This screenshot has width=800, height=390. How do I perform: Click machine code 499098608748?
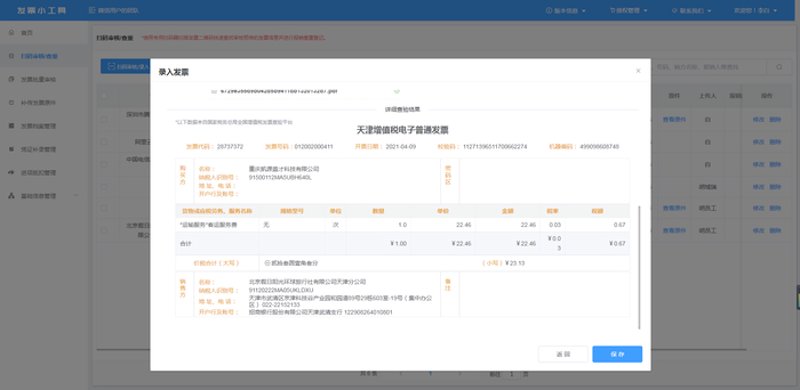click(x=599, y=147)
